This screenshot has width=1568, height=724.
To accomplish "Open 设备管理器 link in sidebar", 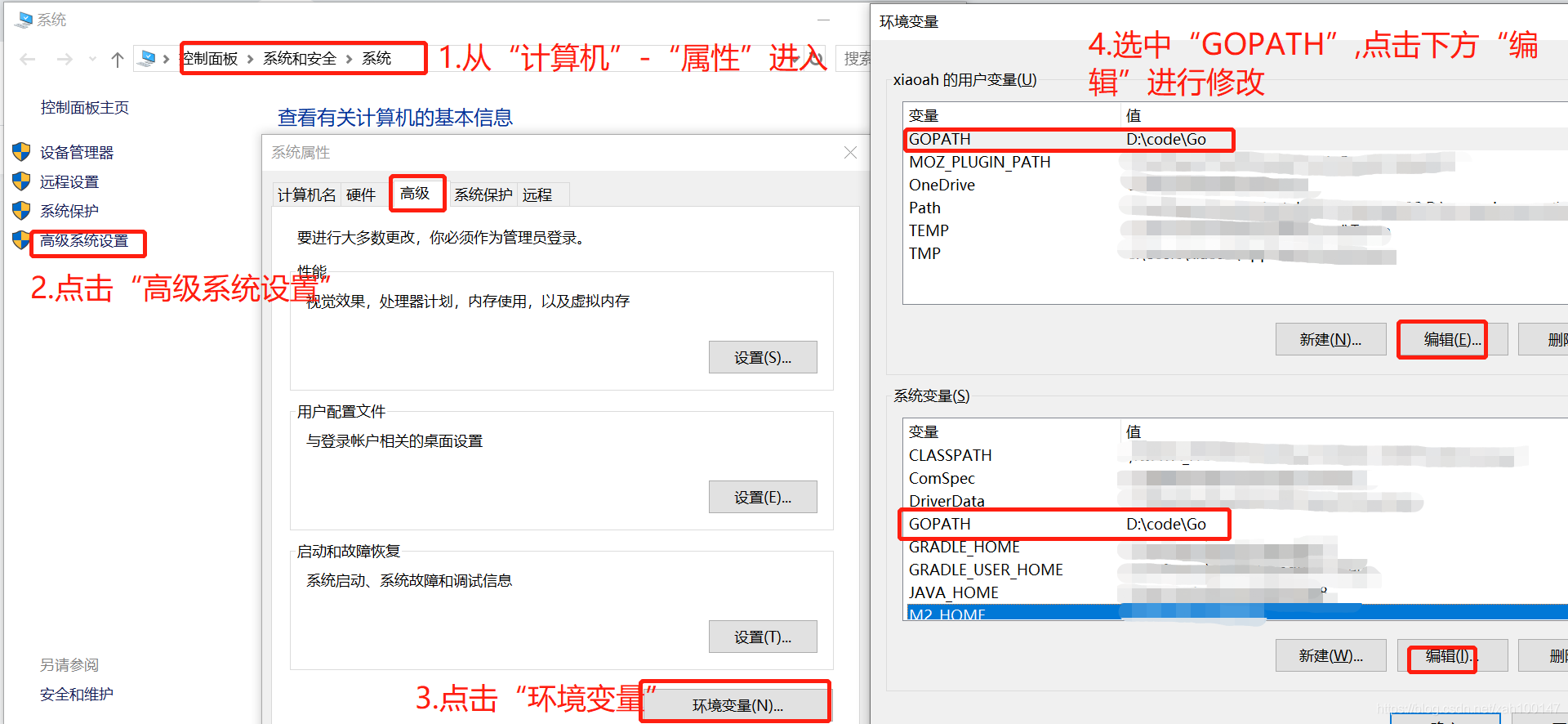I will click(x=77, y=153).
